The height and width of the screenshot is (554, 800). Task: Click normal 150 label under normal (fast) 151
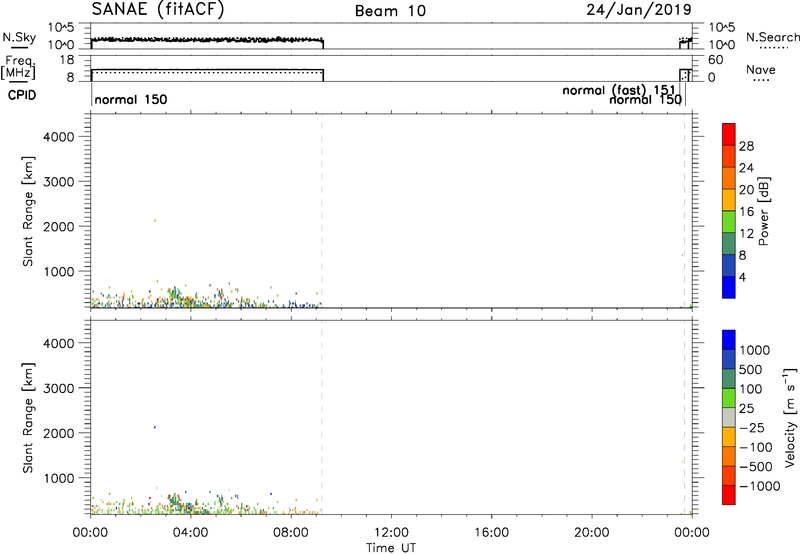coord(645,99)
